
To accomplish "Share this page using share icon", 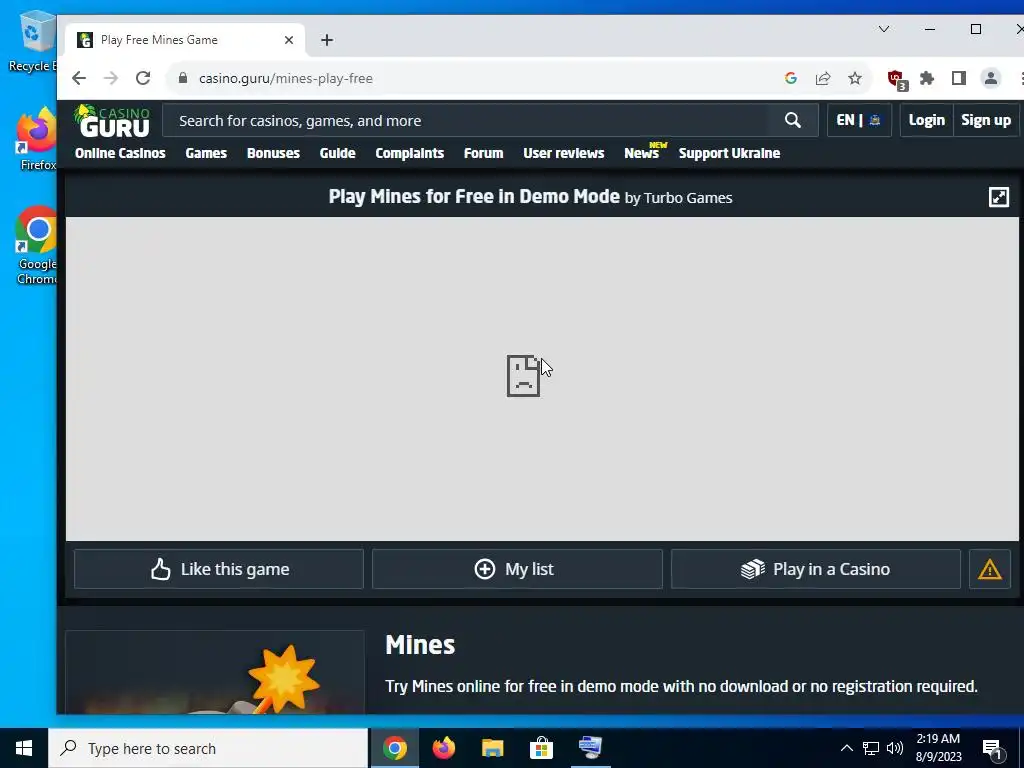I will [823, 78].
